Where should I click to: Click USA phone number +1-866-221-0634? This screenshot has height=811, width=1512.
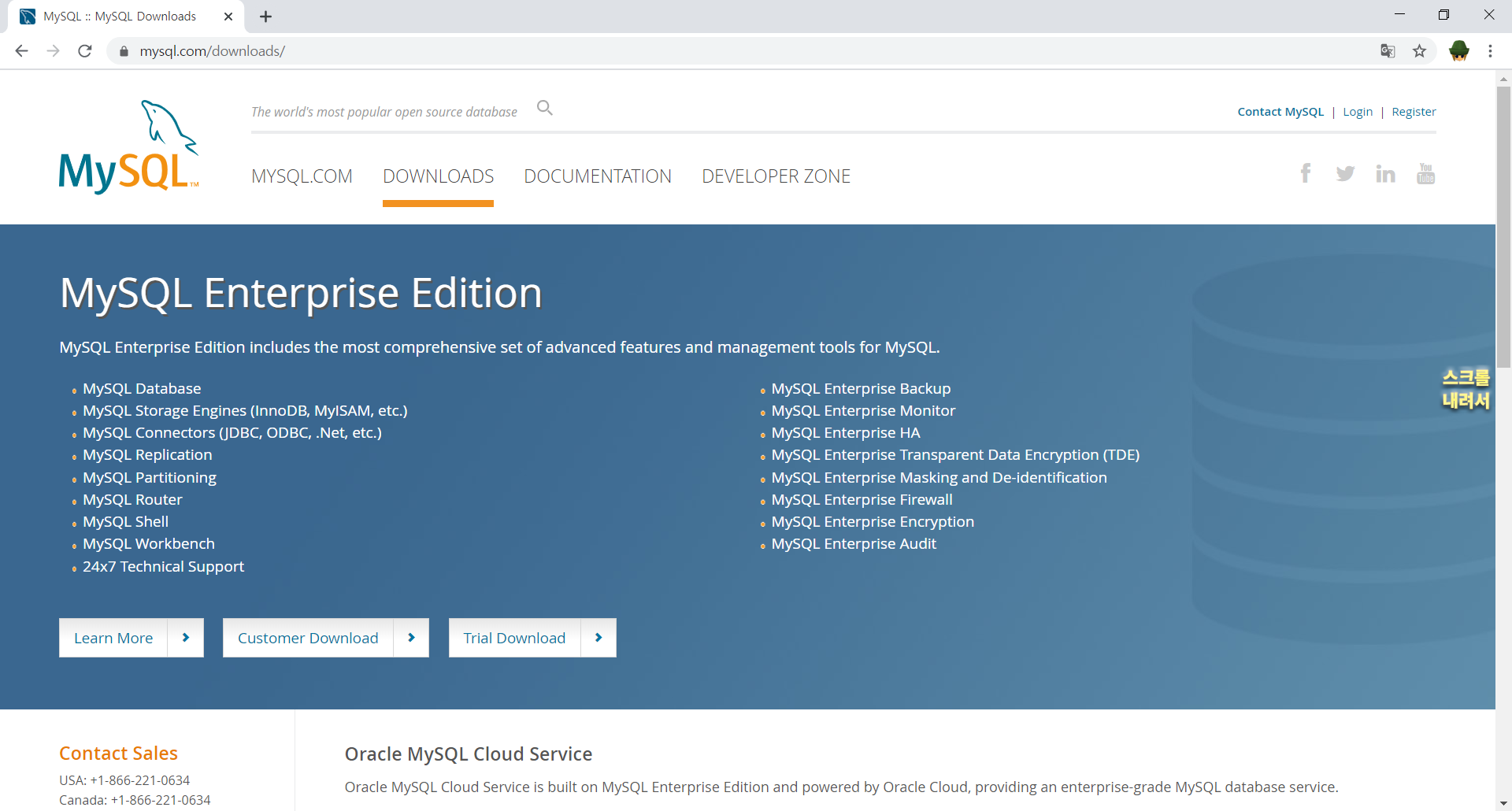[140, 780]
